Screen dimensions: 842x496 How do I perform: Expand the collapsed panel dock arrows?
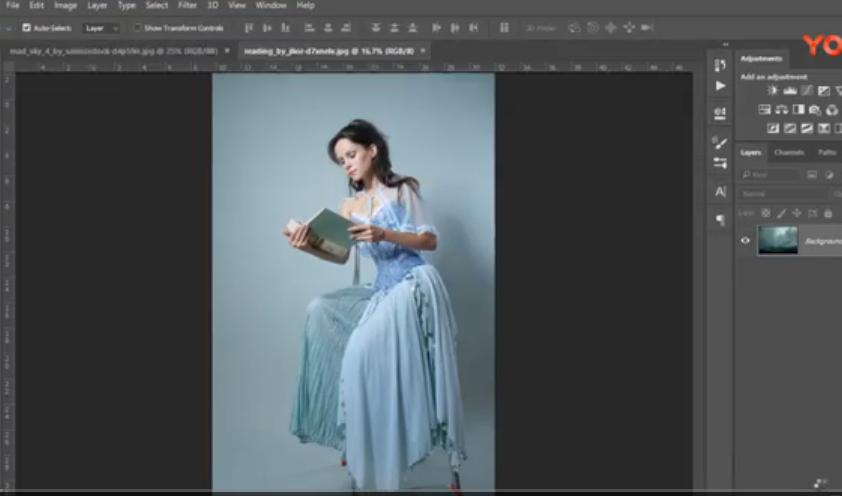point(726,45)
